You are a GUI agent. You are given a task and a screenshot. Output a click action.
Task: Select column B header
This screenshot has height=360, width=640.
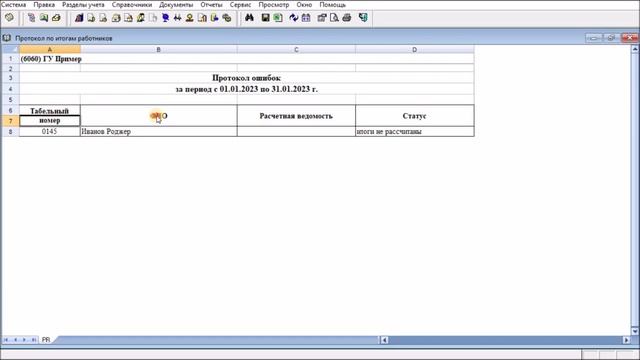coord(159,49)
